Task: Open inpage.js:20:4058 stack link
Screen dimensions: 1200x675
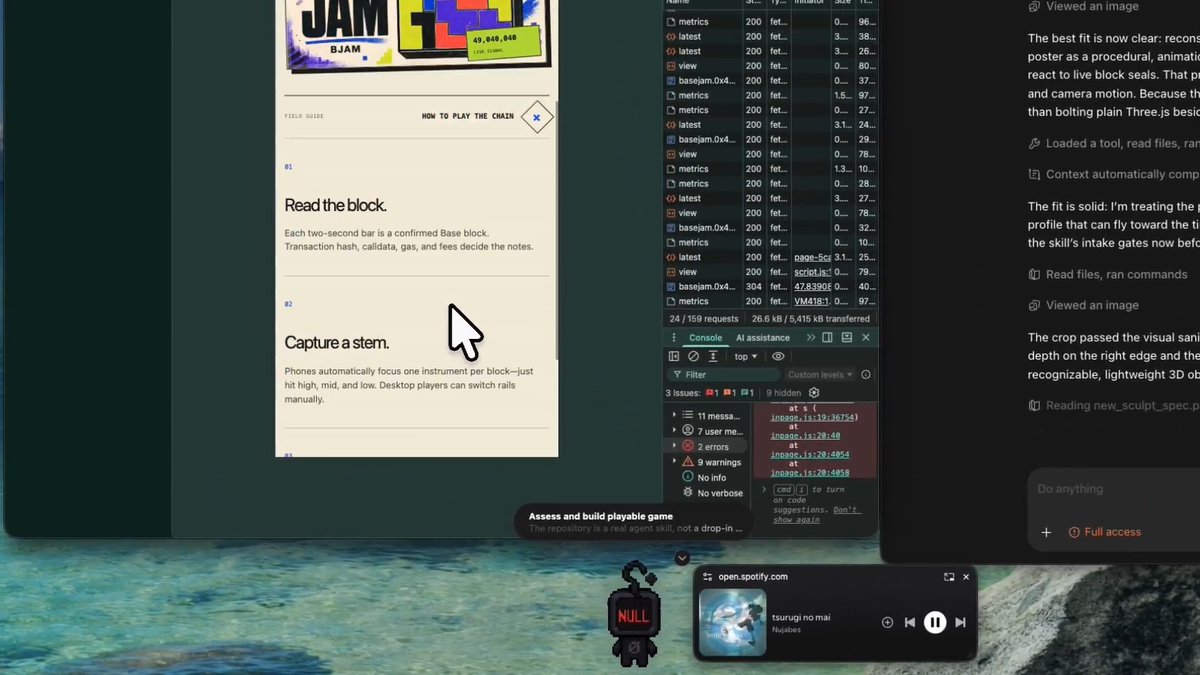Action: click(x=809, y=472)
